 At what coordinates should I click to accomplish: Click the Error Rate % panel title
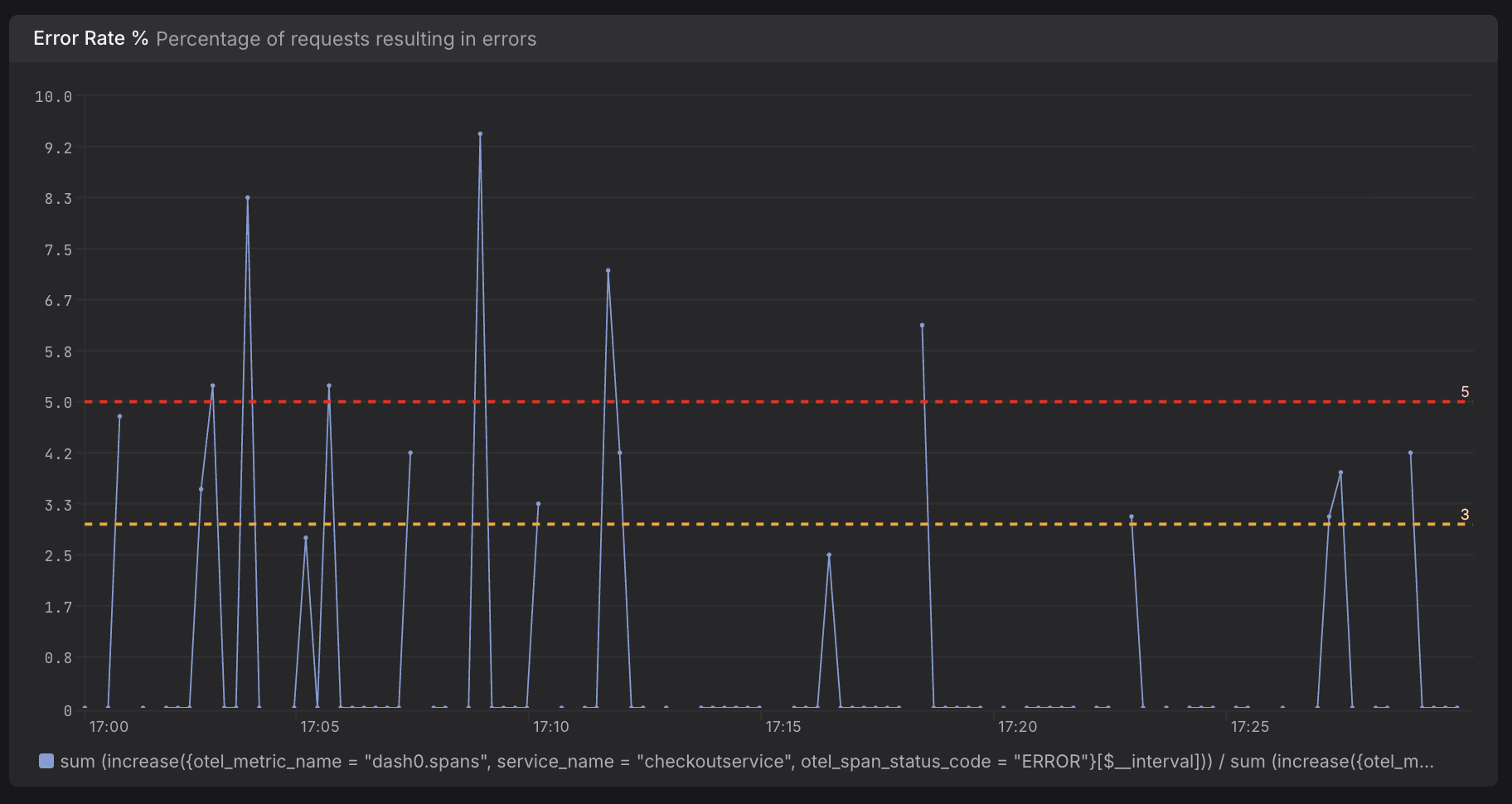coord(90,39)
